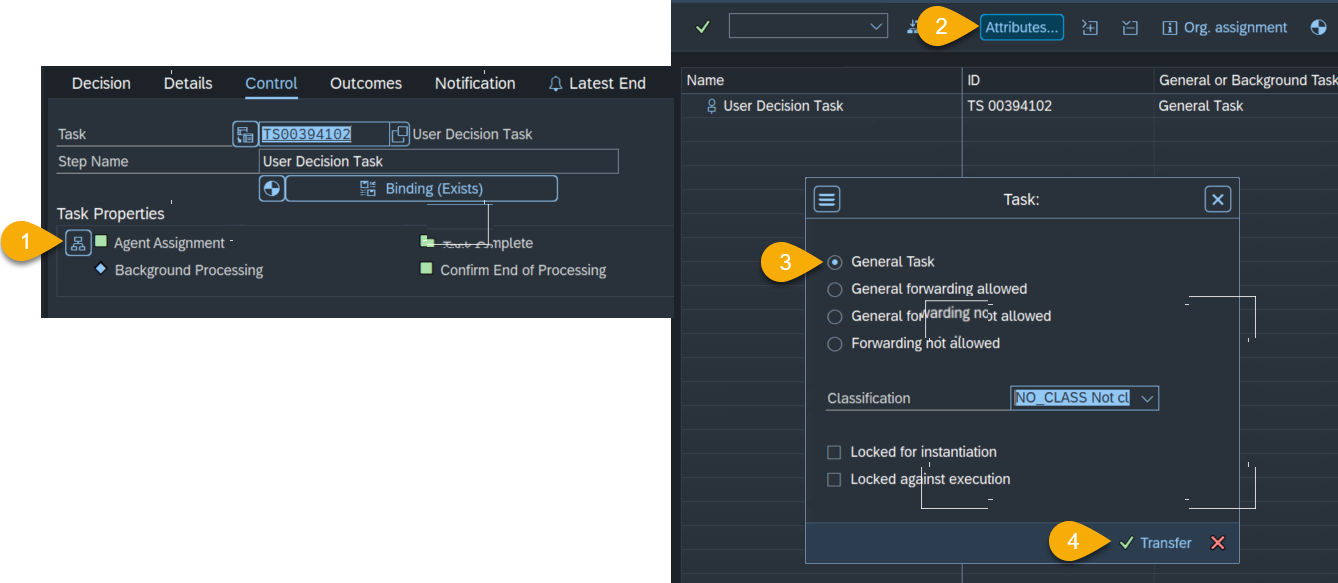The image size is (1338, 583).
Task: Select the General Task radio button
Action: click(835, 262)
